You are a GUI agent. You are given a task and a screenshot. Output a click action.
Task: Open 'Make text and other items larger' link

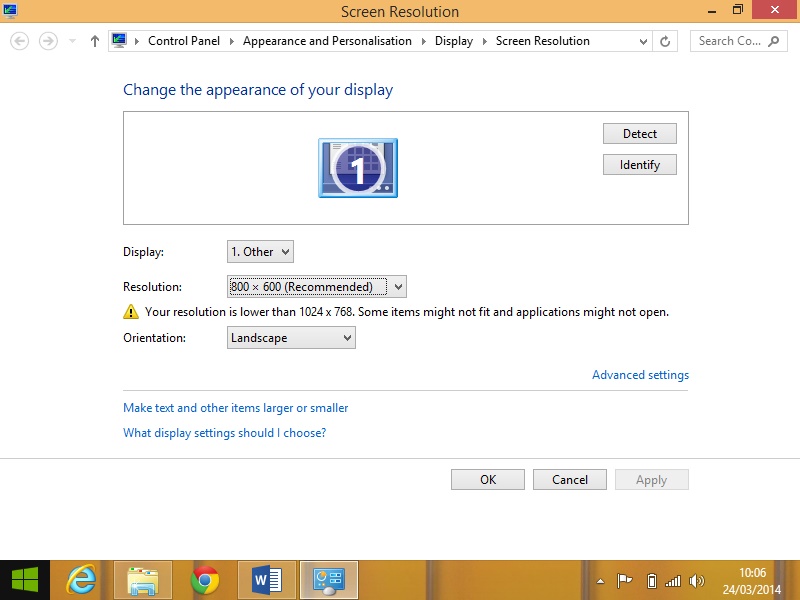236,408
